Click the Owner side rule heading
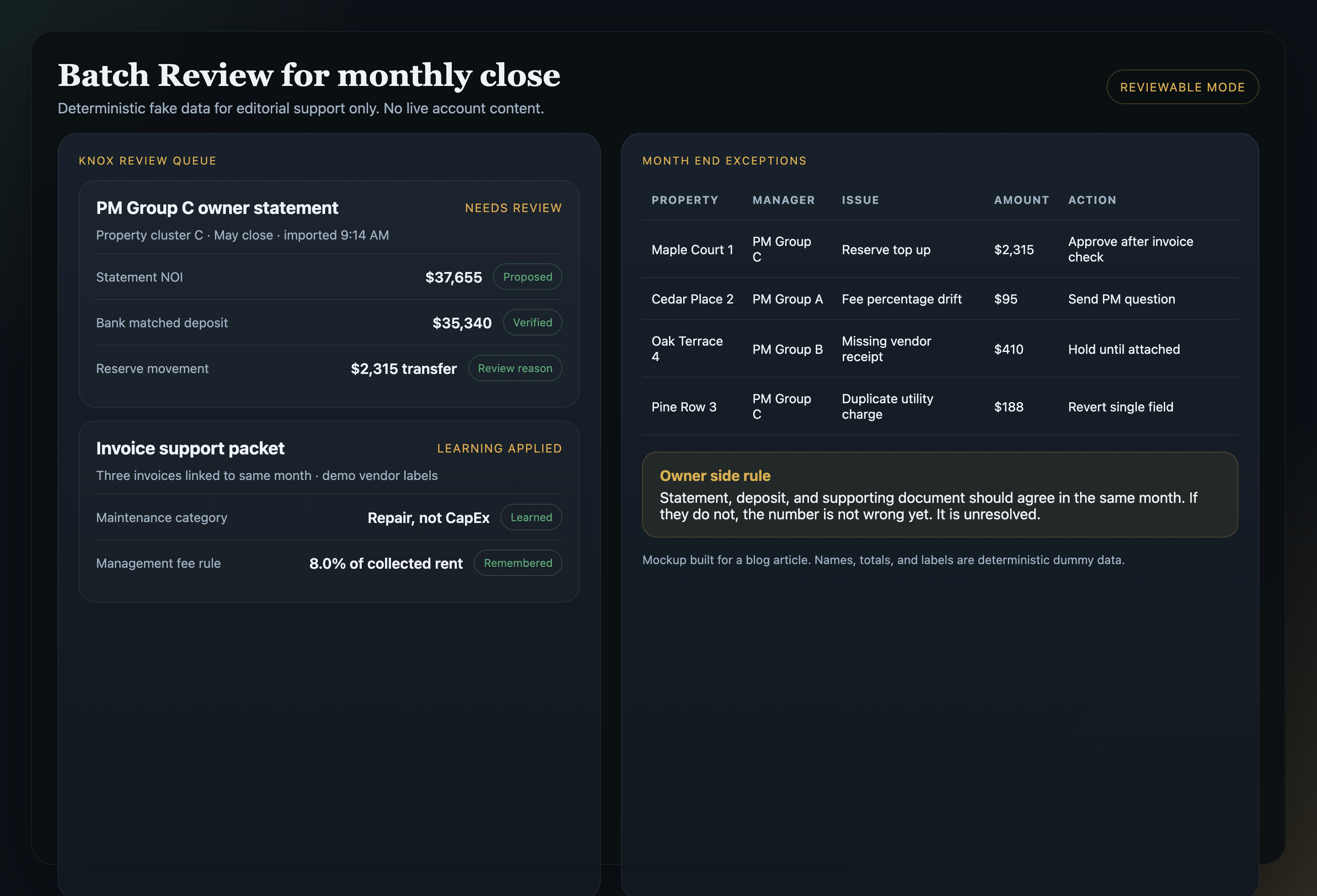1317x896 pixels. click(715, 476)
